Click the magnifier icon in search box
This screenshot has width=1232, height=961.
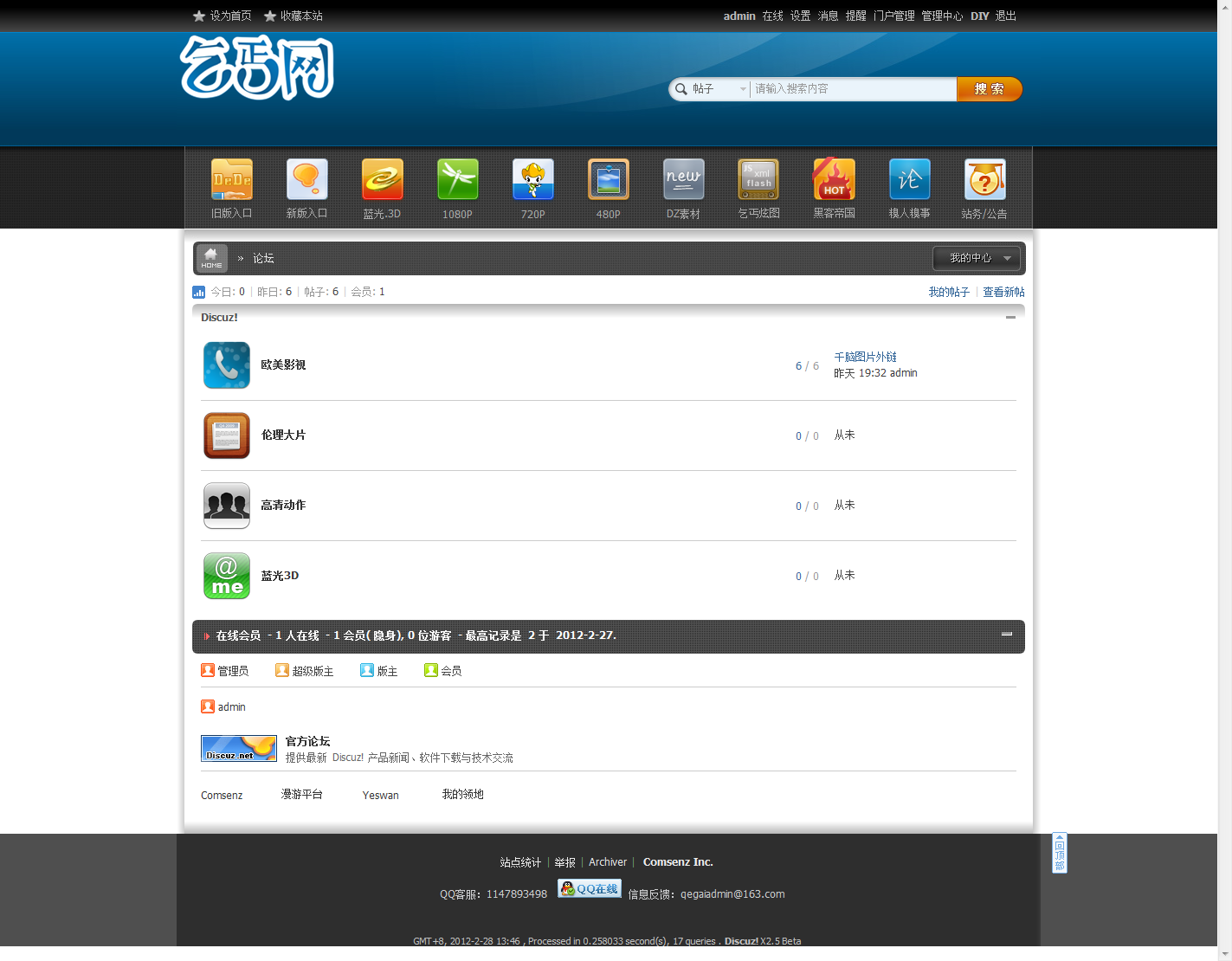[x=681, y=89]
